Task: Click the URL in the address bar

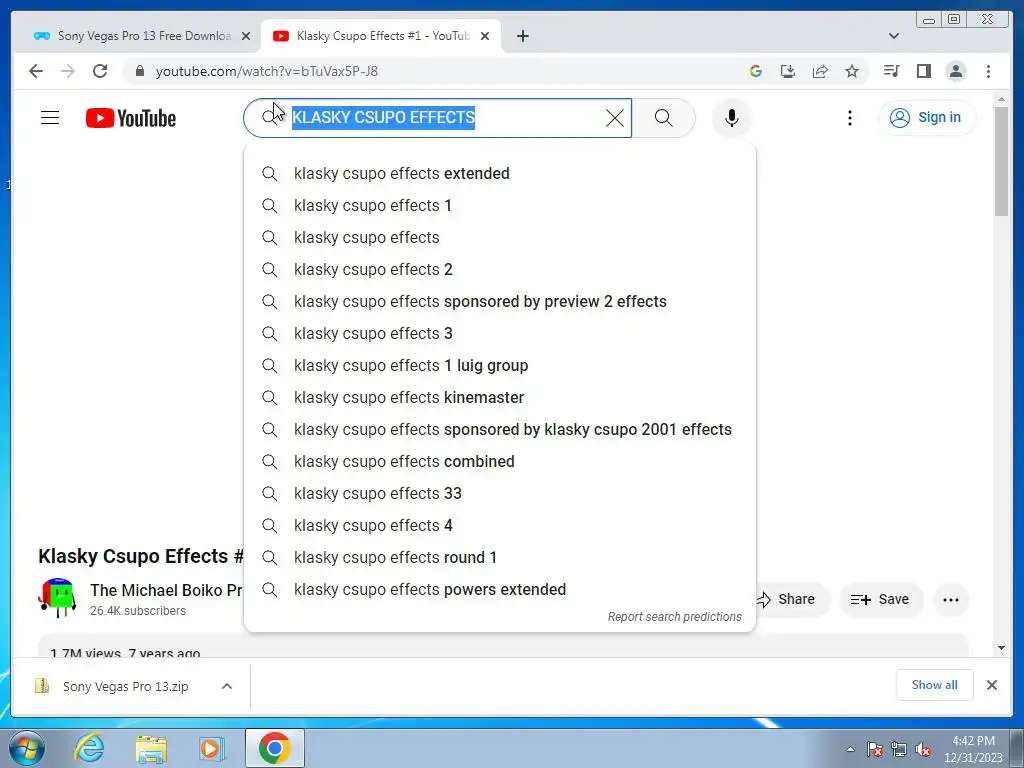Action: (266, 71)
